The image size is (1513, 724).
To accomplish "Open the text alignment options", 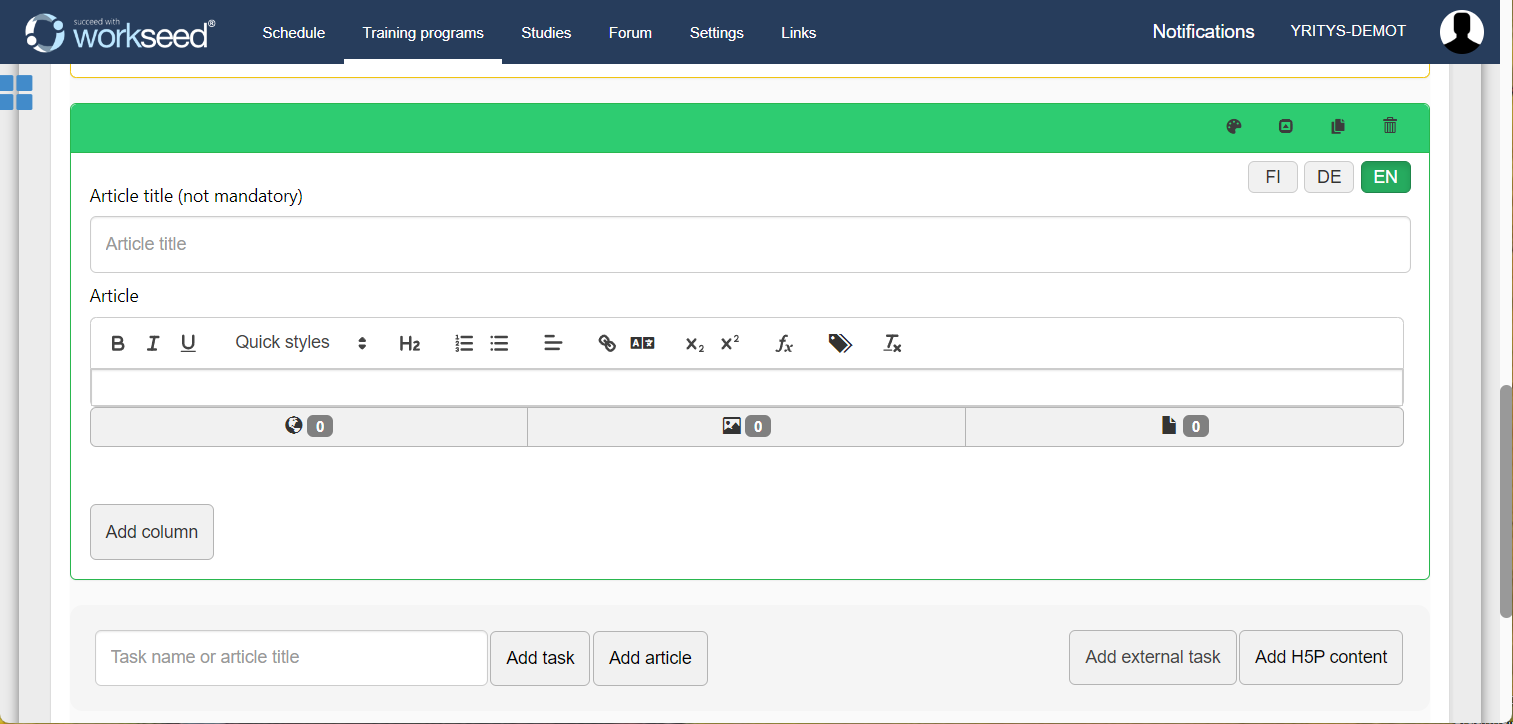I will (x=552, y=343).
